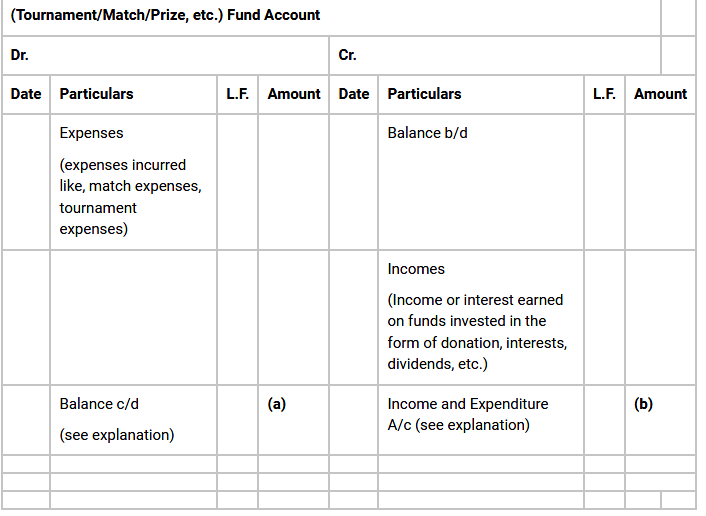Click the debit-side Date column header
This screenshot has width=706, height=516.
click(x=26, y=94)
